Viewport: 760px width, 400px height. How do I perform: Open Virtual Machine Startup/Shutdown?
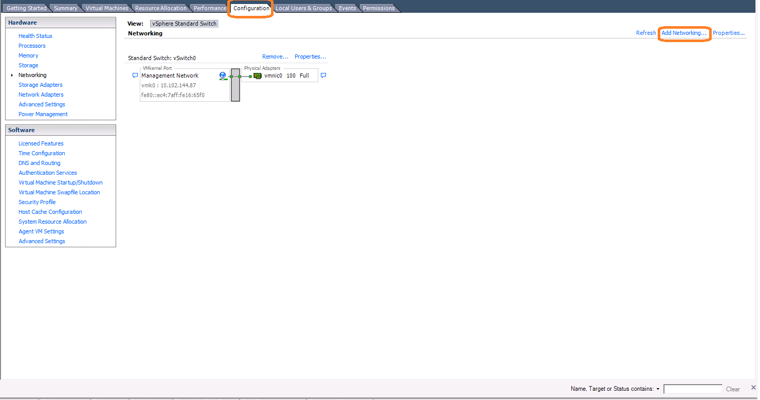tap(61, 182)
